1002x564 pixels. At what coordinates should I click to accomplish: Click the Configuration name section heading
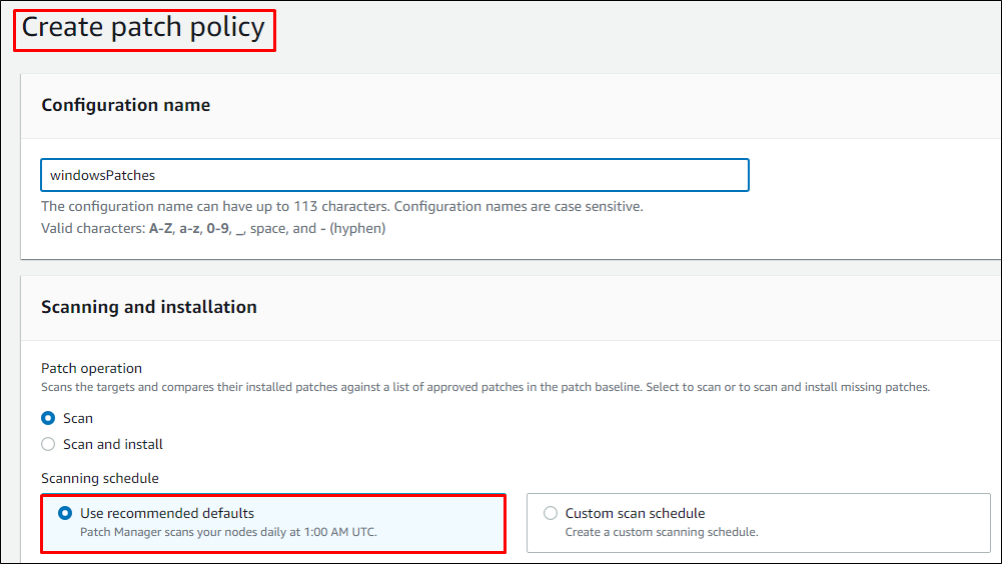[125, 105]
